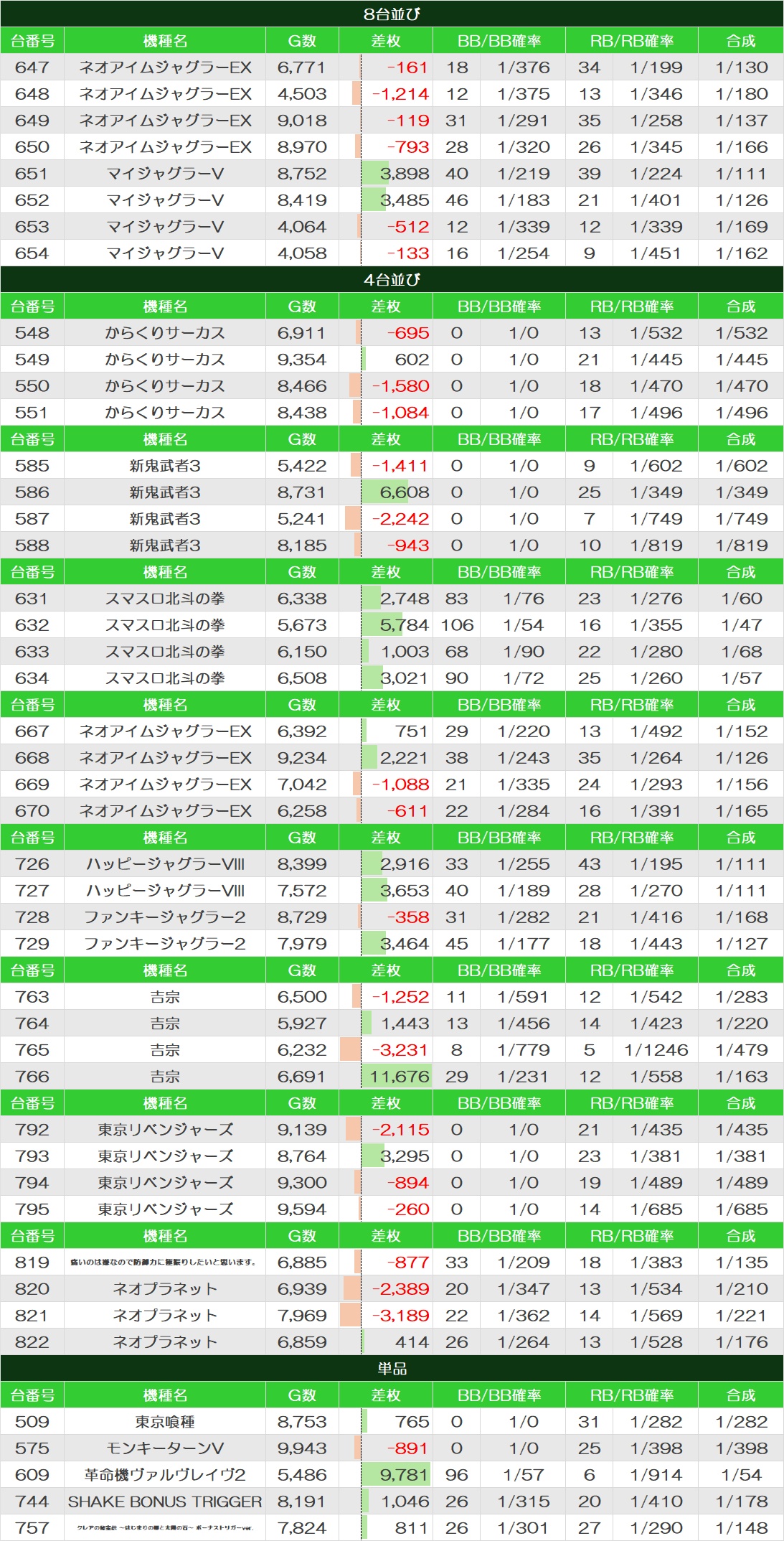Viewport: 784px width, 1541px height.
Task: Select machine number 647 cell
Action: pyautogui.click(x=32, y=67)
